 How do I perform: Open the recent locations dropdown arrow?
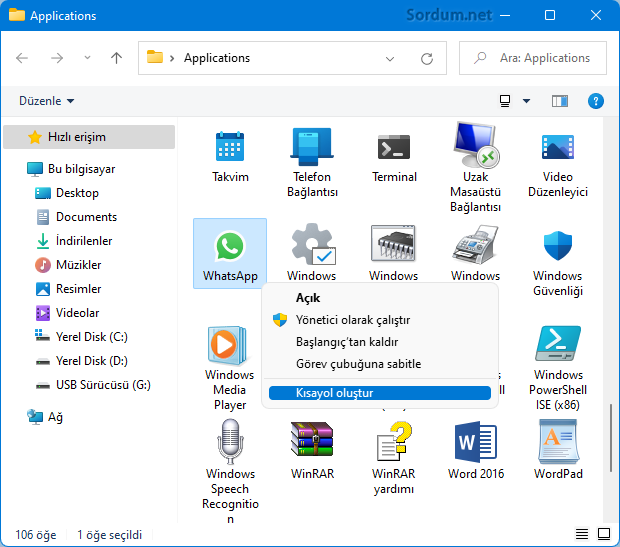click(87, 58)
